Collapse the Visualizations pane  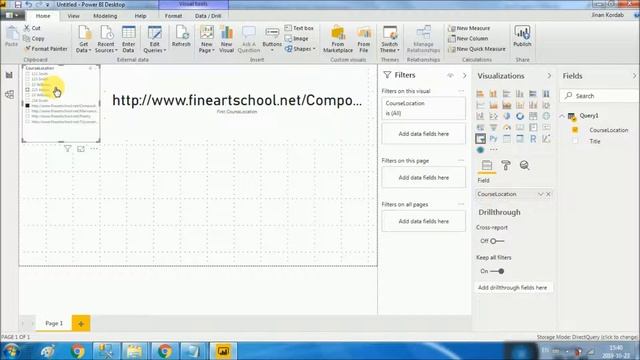(x=549, y=76)
